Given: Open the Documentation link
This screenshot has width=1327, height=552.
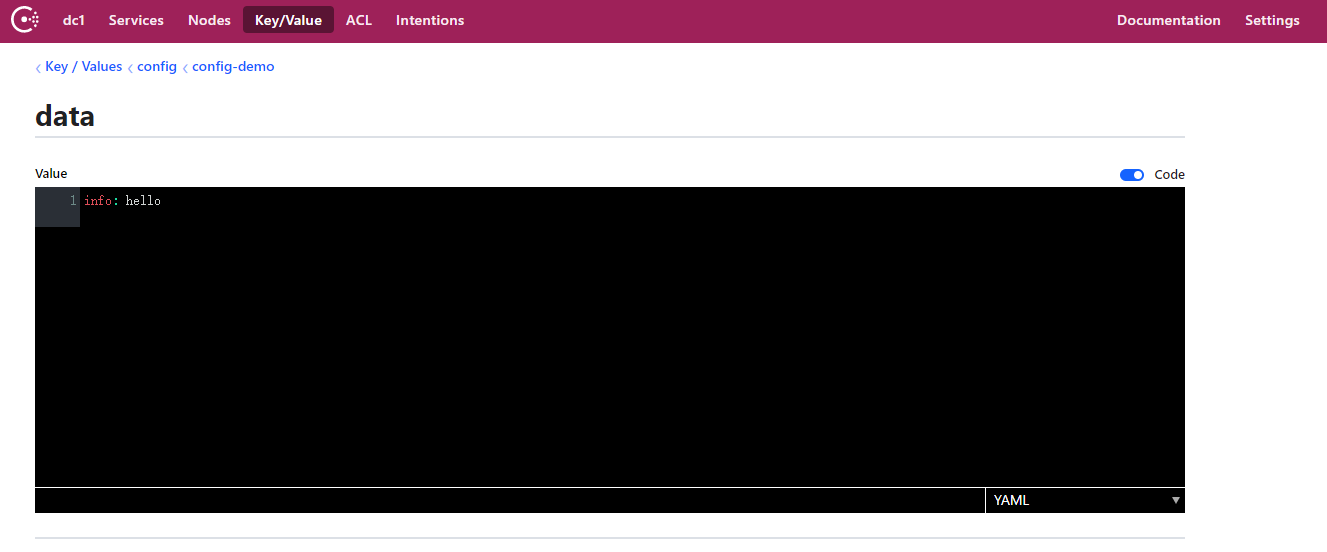Looking at the screenshot, I should (1168, 20).
